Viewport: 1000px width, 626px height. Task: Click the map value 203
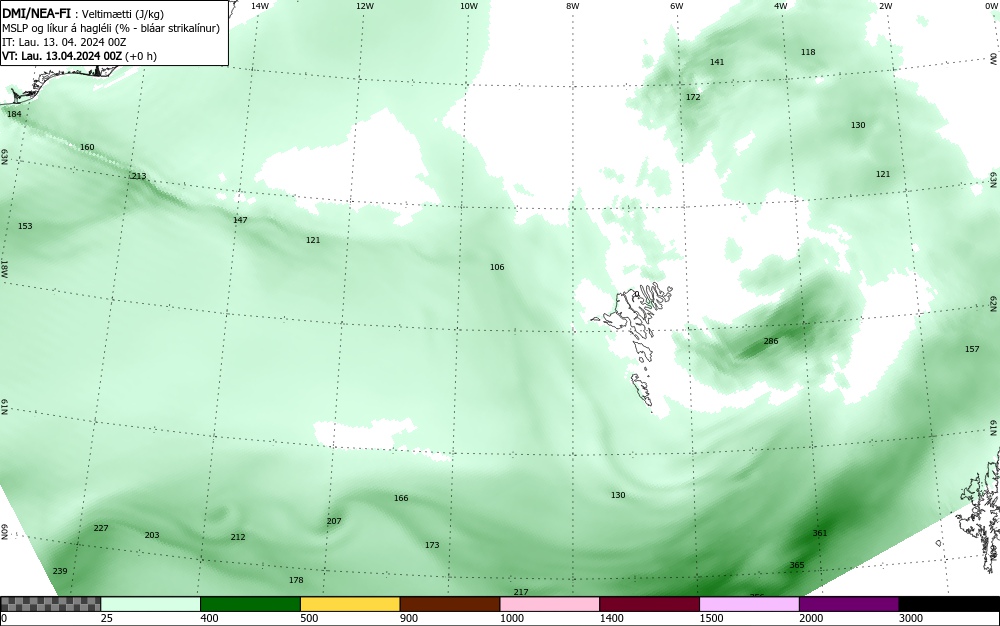152,535
